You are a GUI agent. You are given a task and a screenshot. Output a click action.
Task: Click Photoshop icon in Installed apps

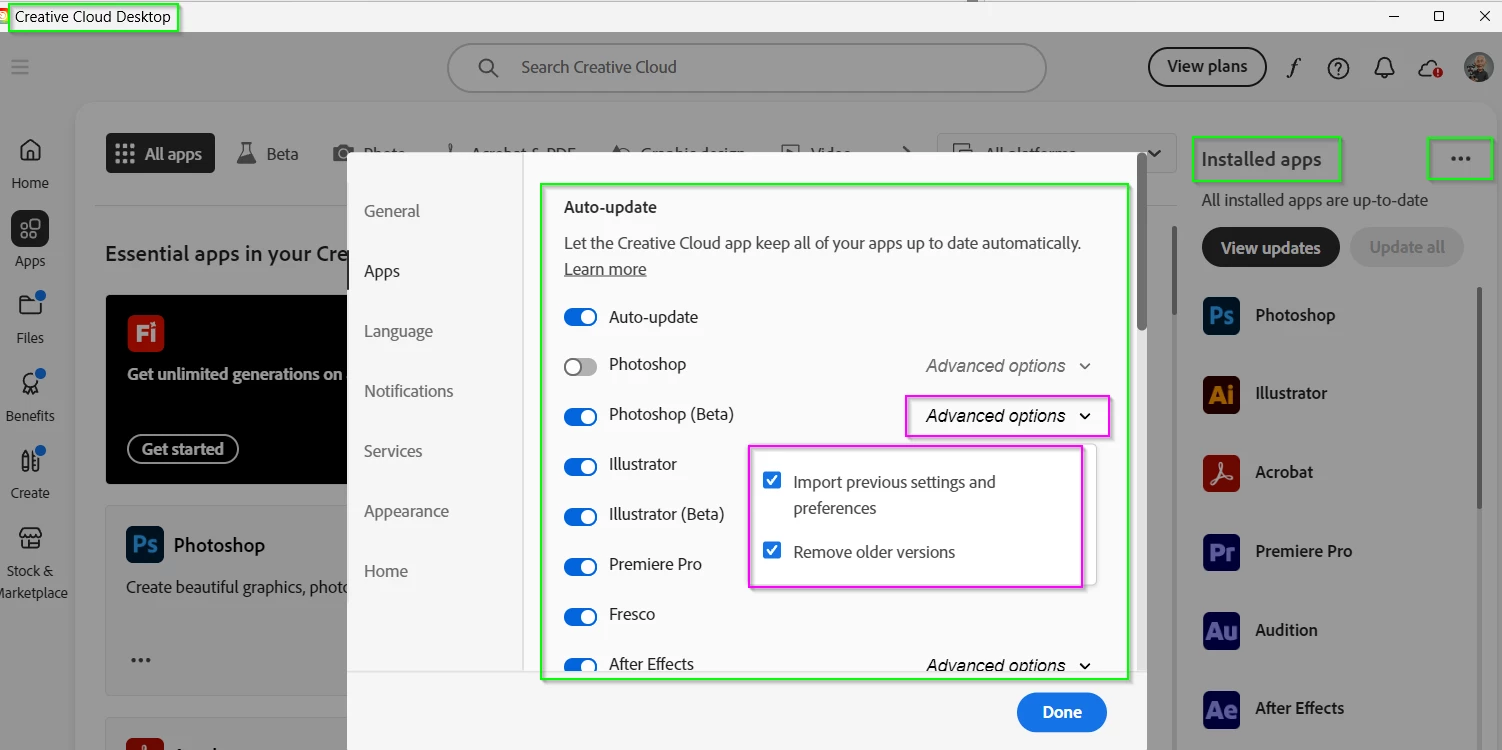[1221, 315]
